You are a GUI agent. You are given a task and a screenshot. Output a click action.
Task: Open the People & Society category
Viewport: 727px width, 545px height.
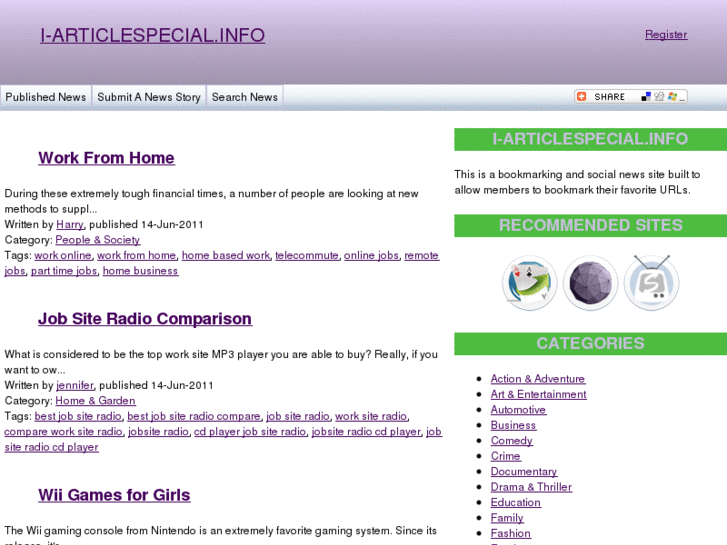pyautogui.click(x=97, y=240)
